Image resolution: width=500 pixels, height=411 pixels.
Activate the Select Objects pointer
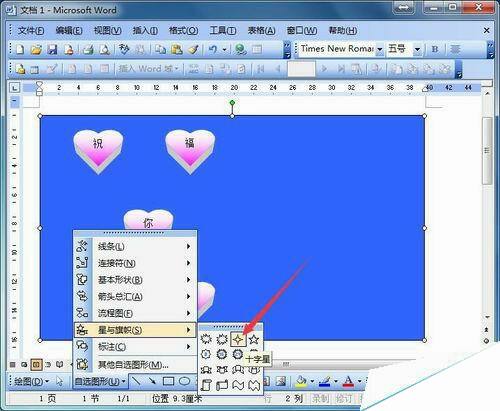tap(60, 381)
